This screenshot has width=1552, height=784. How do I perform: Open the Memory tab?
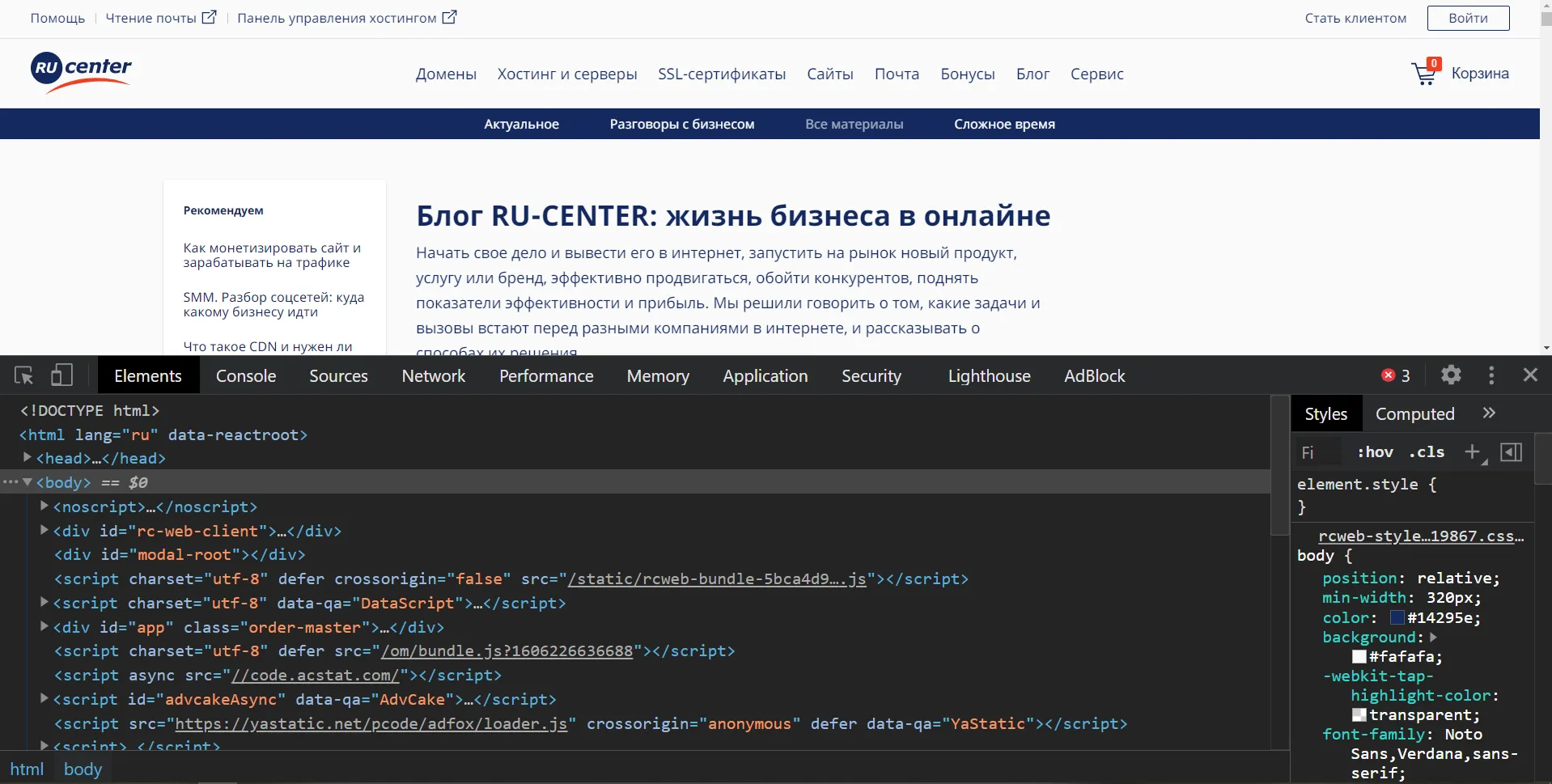coord(658,375)
